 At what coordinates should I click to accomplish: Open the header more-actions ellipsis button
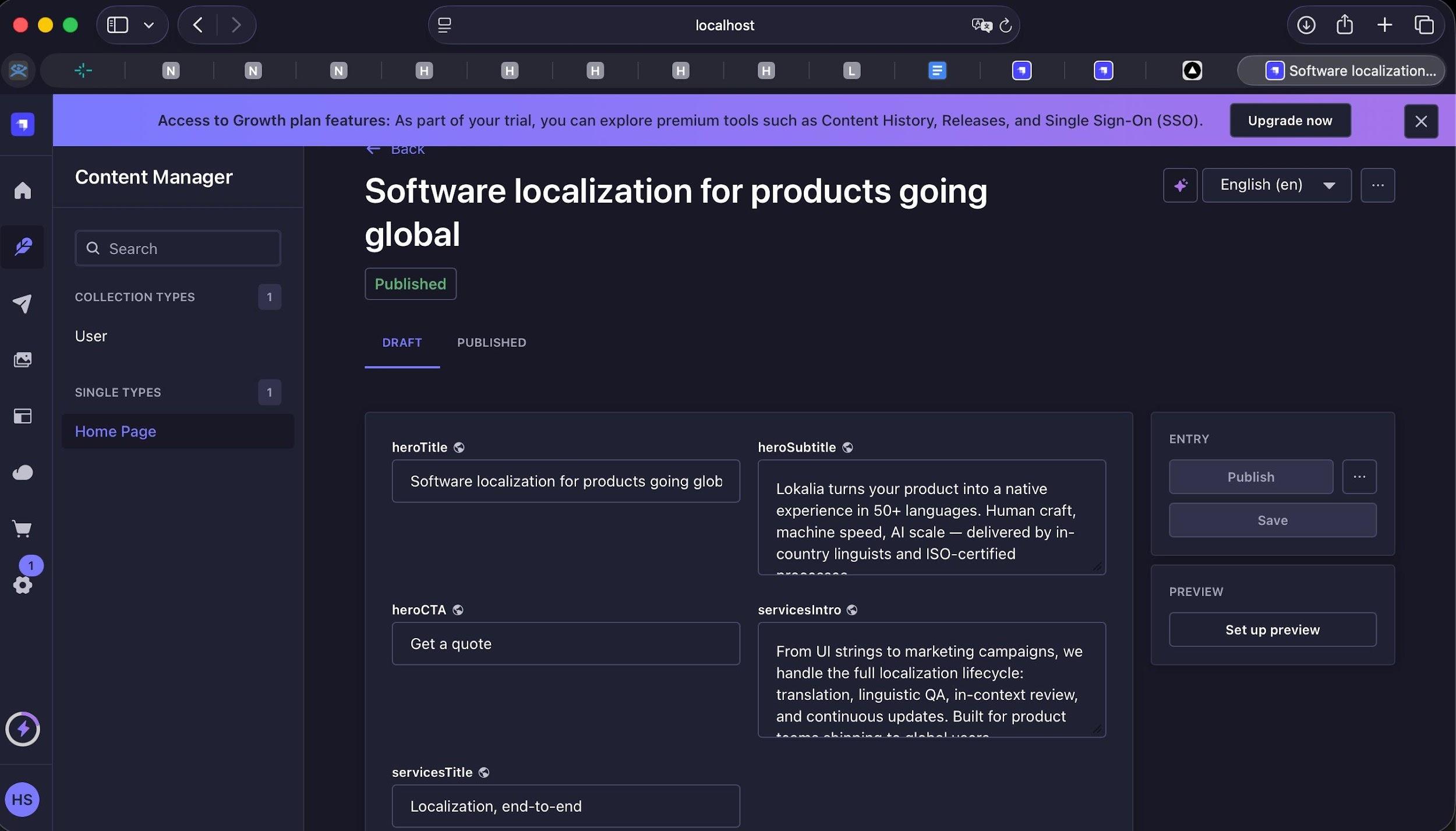click(x=1377, y=185)
